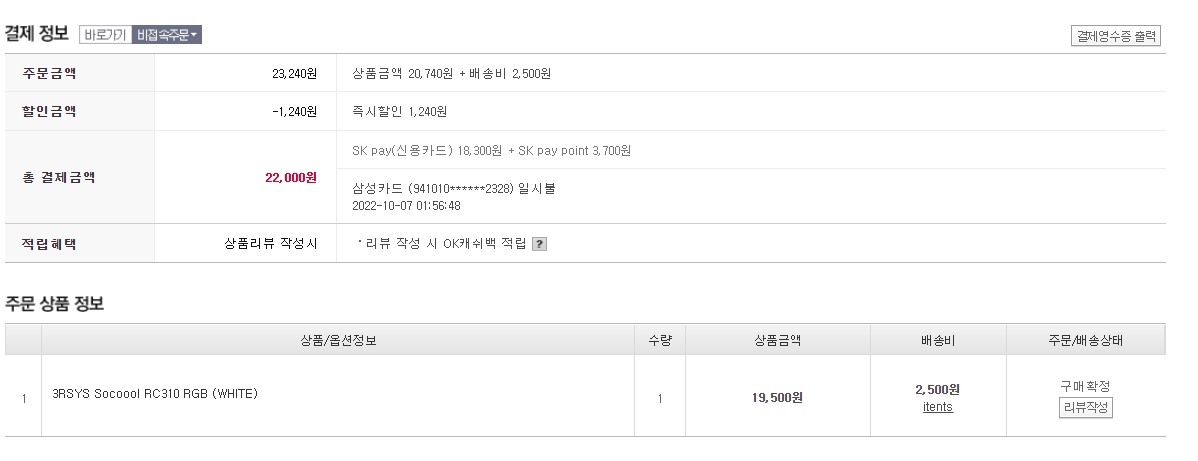
Task: Click the 즉시할인 1,240원 discount text
Action: (x=400, y=112)
